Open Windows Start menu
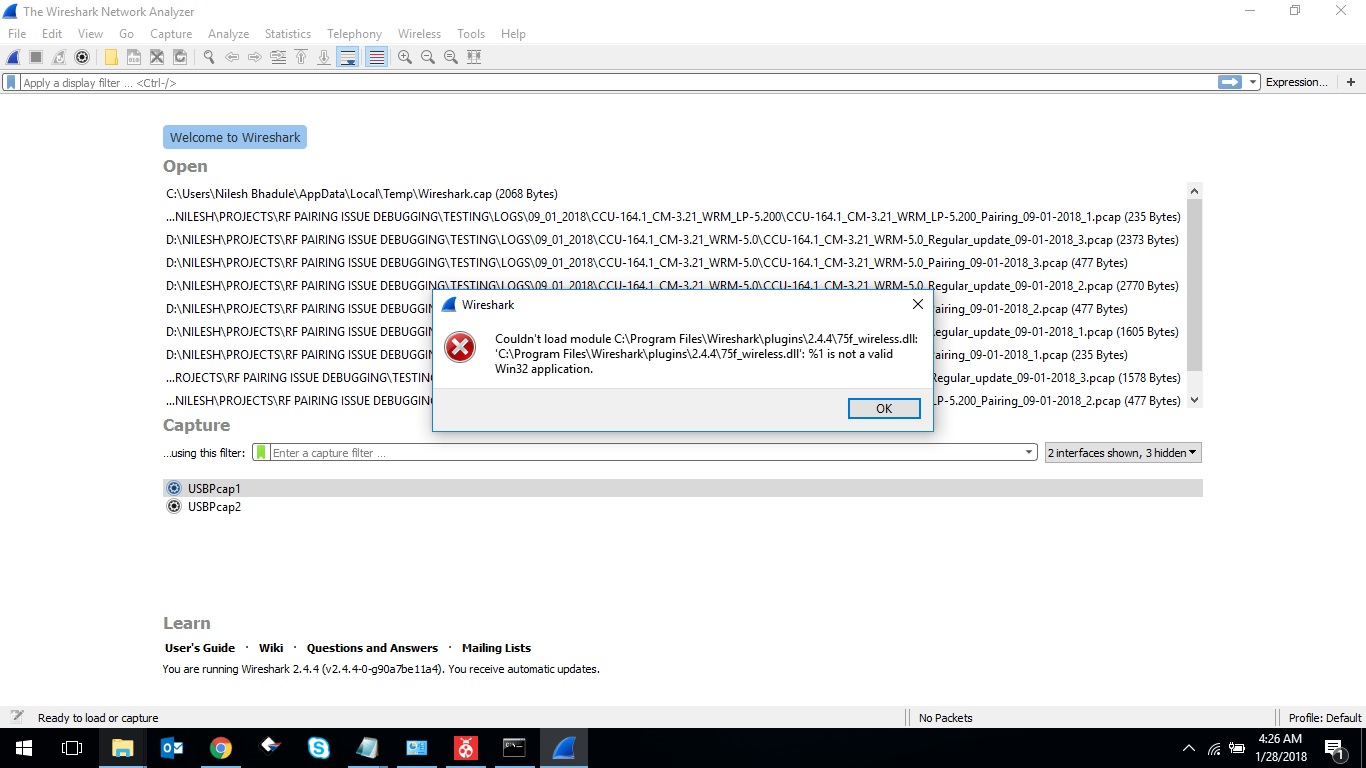This screenshot has width=1366, height=768. pos(24,747)
